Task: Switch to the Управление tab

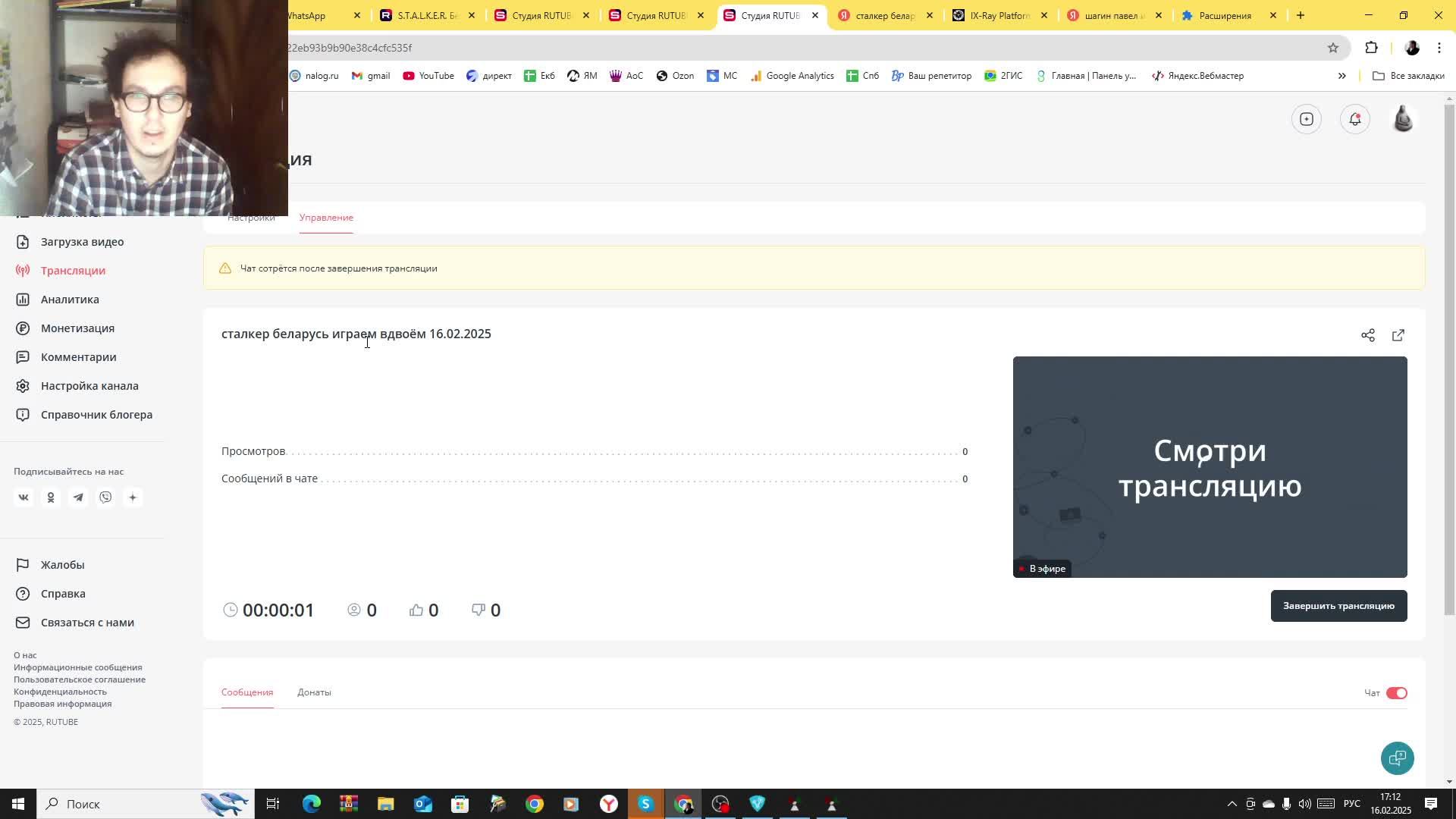Action: [x=326, y=218]
